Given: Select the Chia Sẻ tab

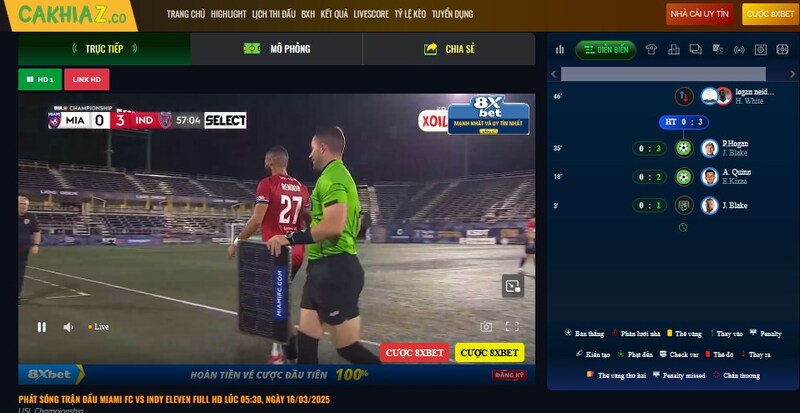Looking at the screenshot, I should (449, 49).
